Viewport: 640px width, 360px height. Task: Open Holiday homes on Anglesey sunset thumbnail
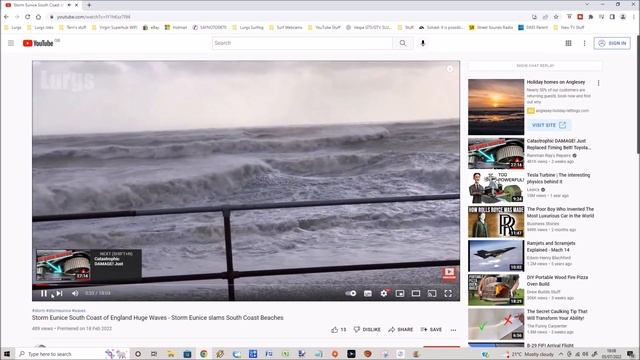tap(496, 107)
